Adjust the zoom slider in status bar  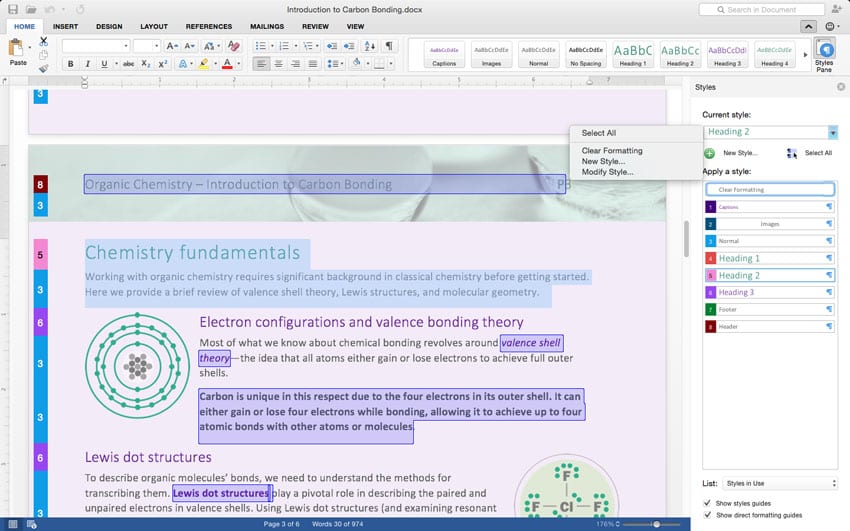[x=656, y=524]
